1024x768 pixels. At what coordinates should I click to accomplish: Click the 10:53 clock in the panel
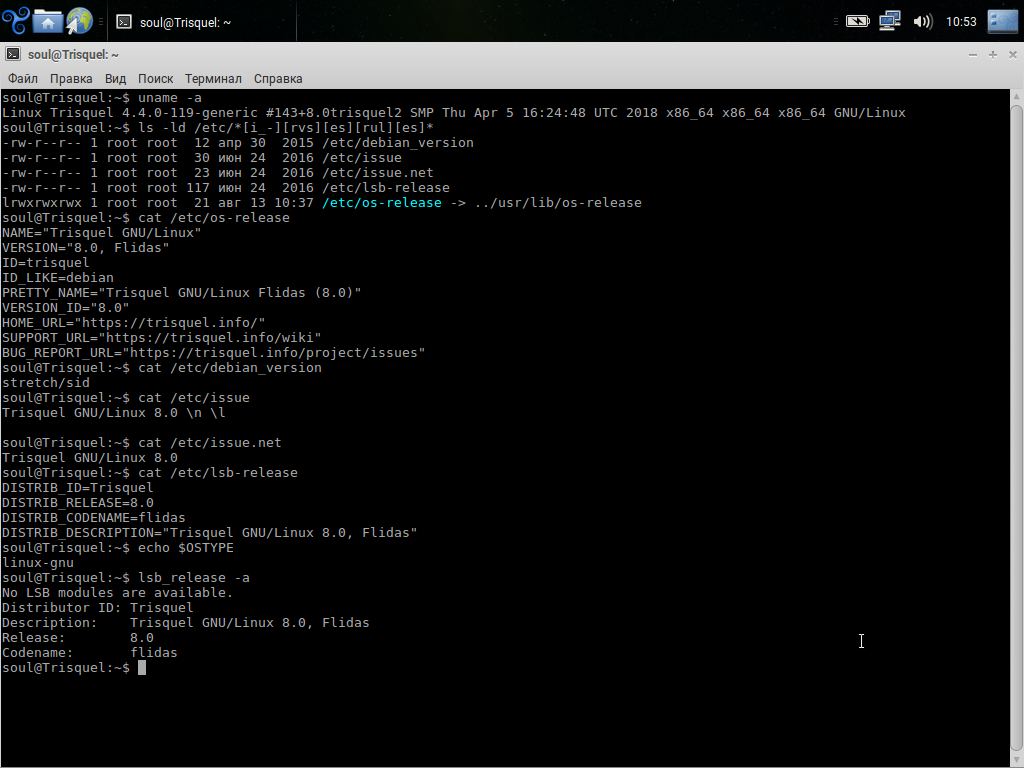tap(961, 22)
